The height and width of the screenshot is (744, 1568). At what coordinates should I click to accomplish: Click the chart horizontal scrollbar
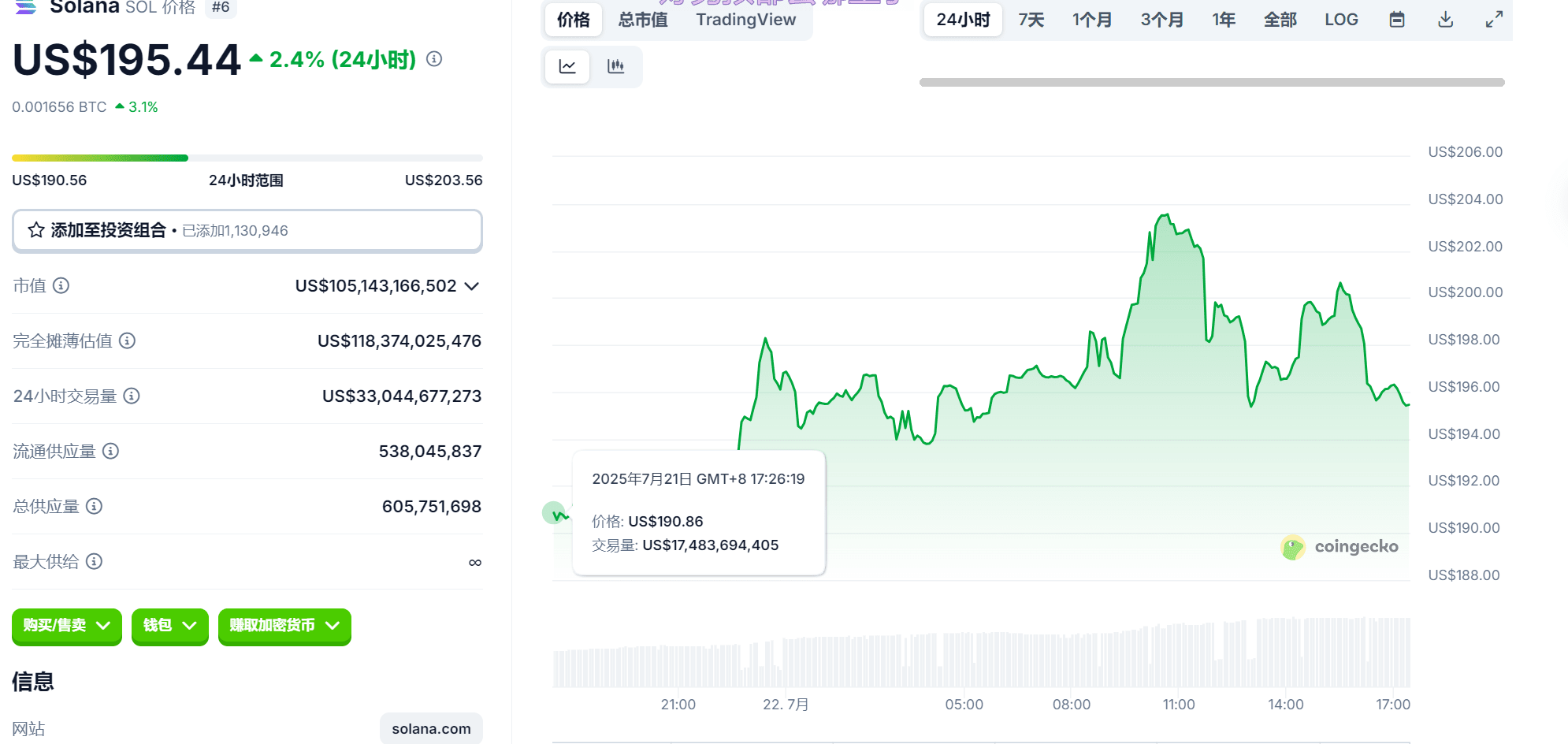[x=1212, y=82]
